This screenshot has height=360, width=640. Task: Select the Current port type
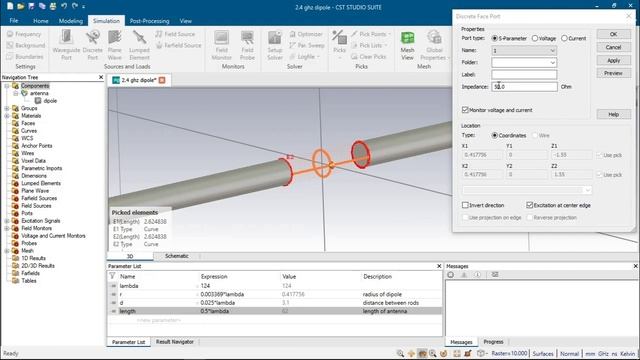point(564,38)
